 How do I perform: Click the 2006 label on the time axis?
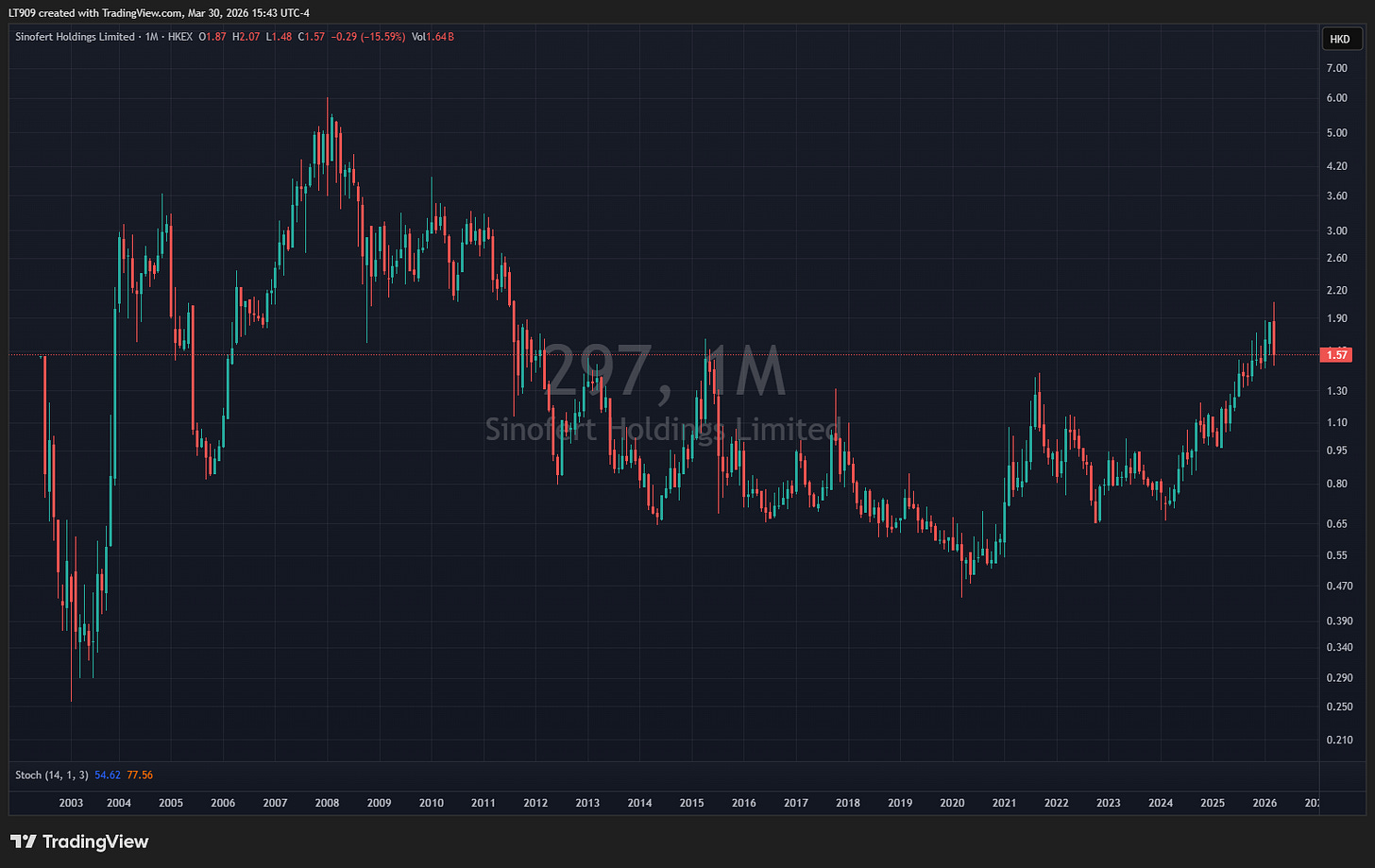(x=223, y=804)
